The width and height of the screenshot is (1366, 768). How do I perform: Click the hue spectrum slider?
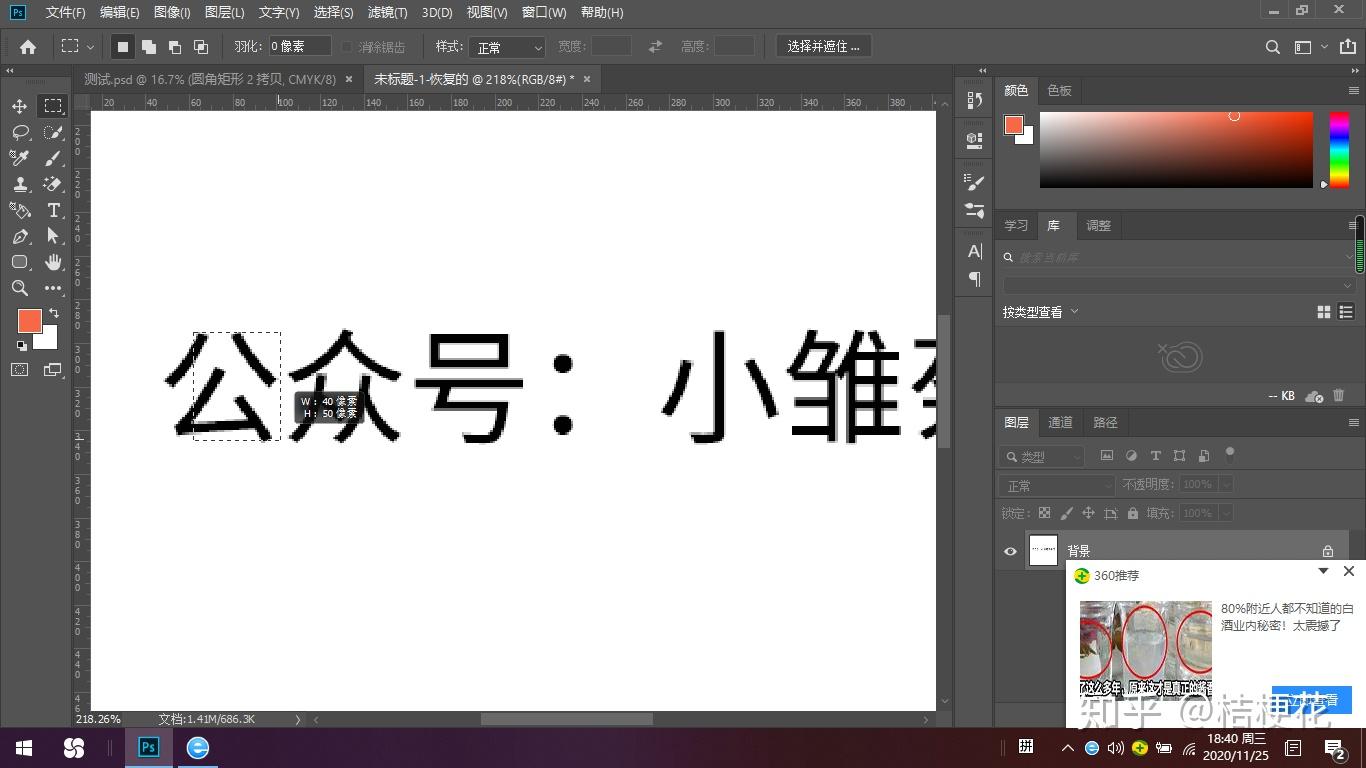(1339, 150)
